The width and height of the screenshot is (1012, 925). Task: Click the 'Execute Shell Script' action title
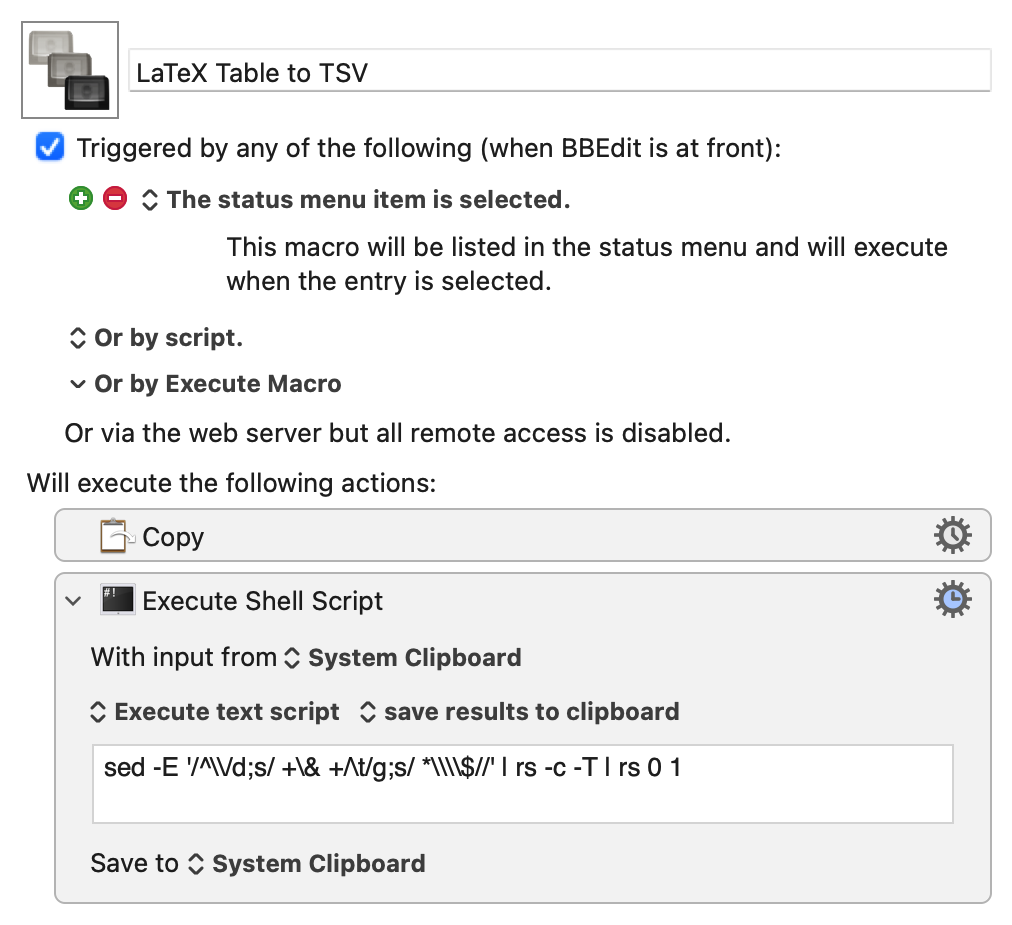pos(263,601)
